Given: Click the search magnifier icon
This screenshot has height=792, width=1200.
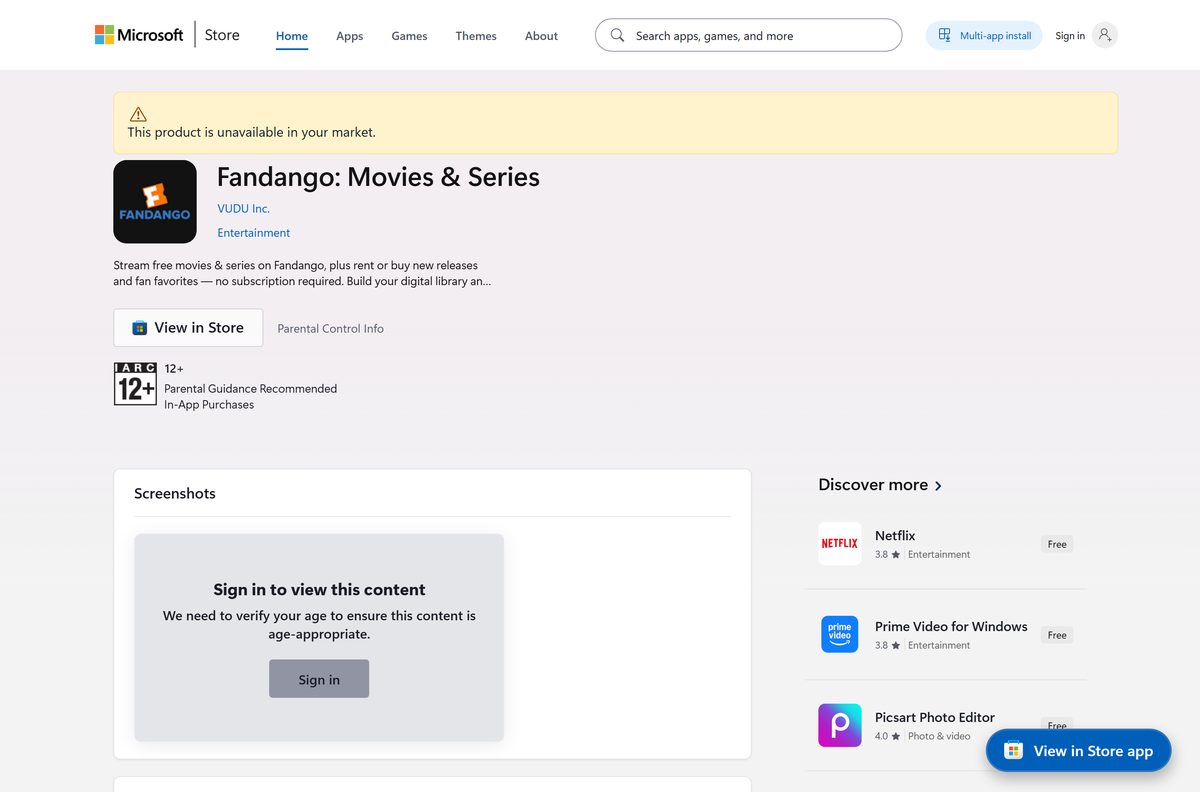Looking at the screenshot, I should tap(617, 35).
